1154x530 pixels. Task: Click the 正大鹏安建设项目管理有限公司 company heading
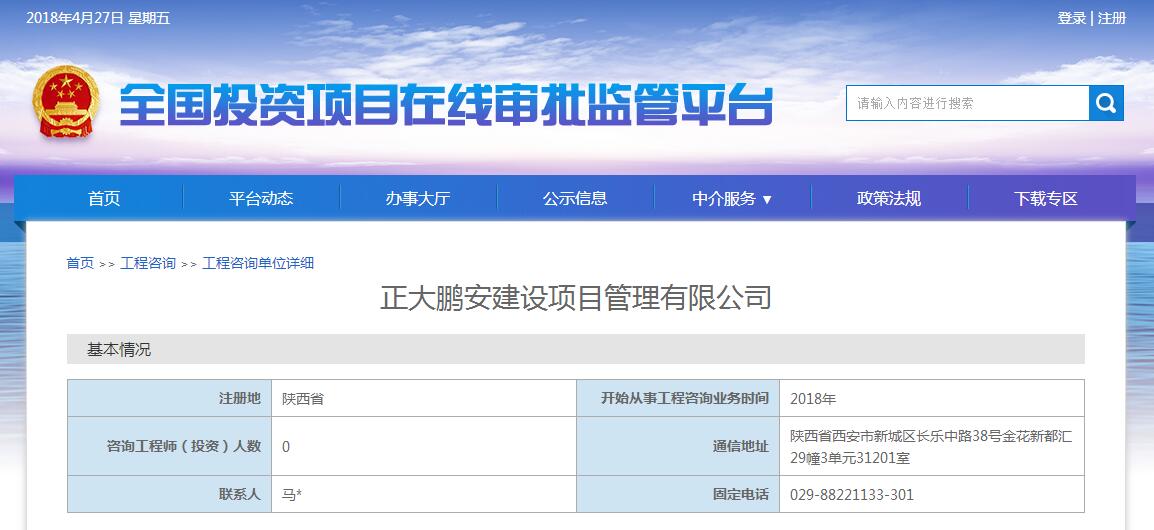[576, 298]
